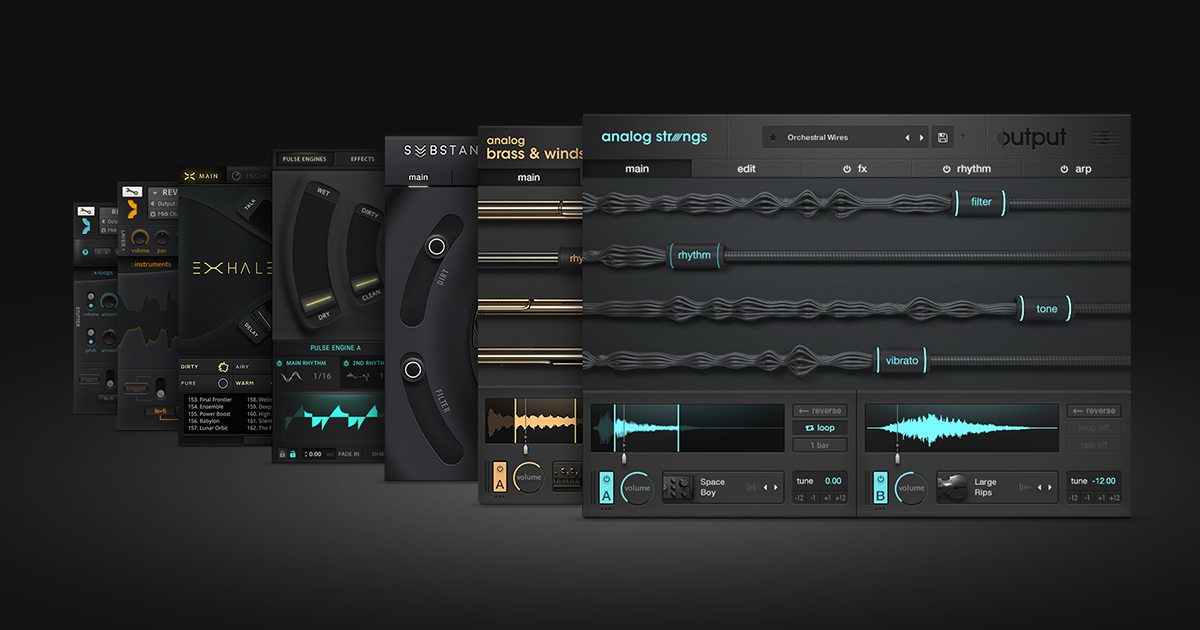Screen dimensions: 1200x630
Task: Open the Space Boy source selector
Action: [724, 487]
